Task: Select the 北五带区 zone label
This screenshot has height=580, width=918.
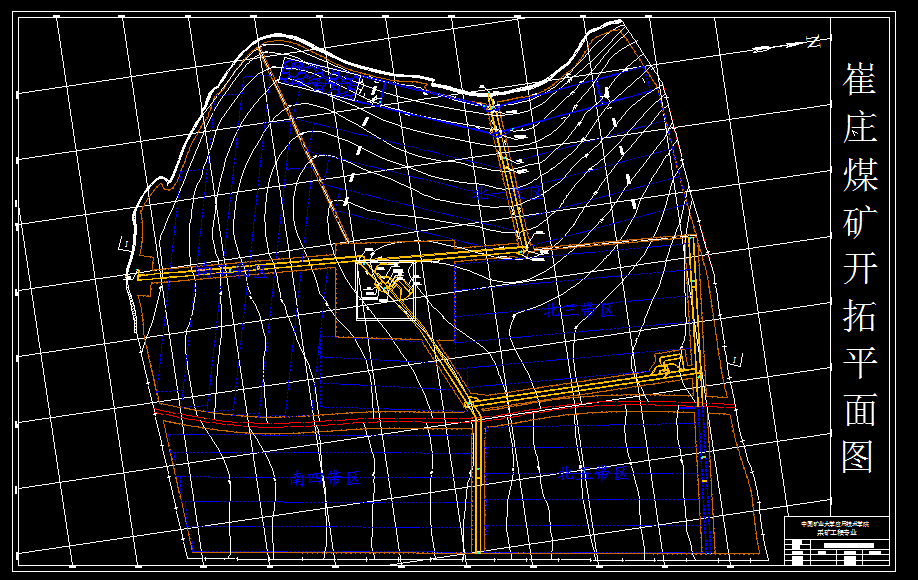Action: tap(592, 473)
